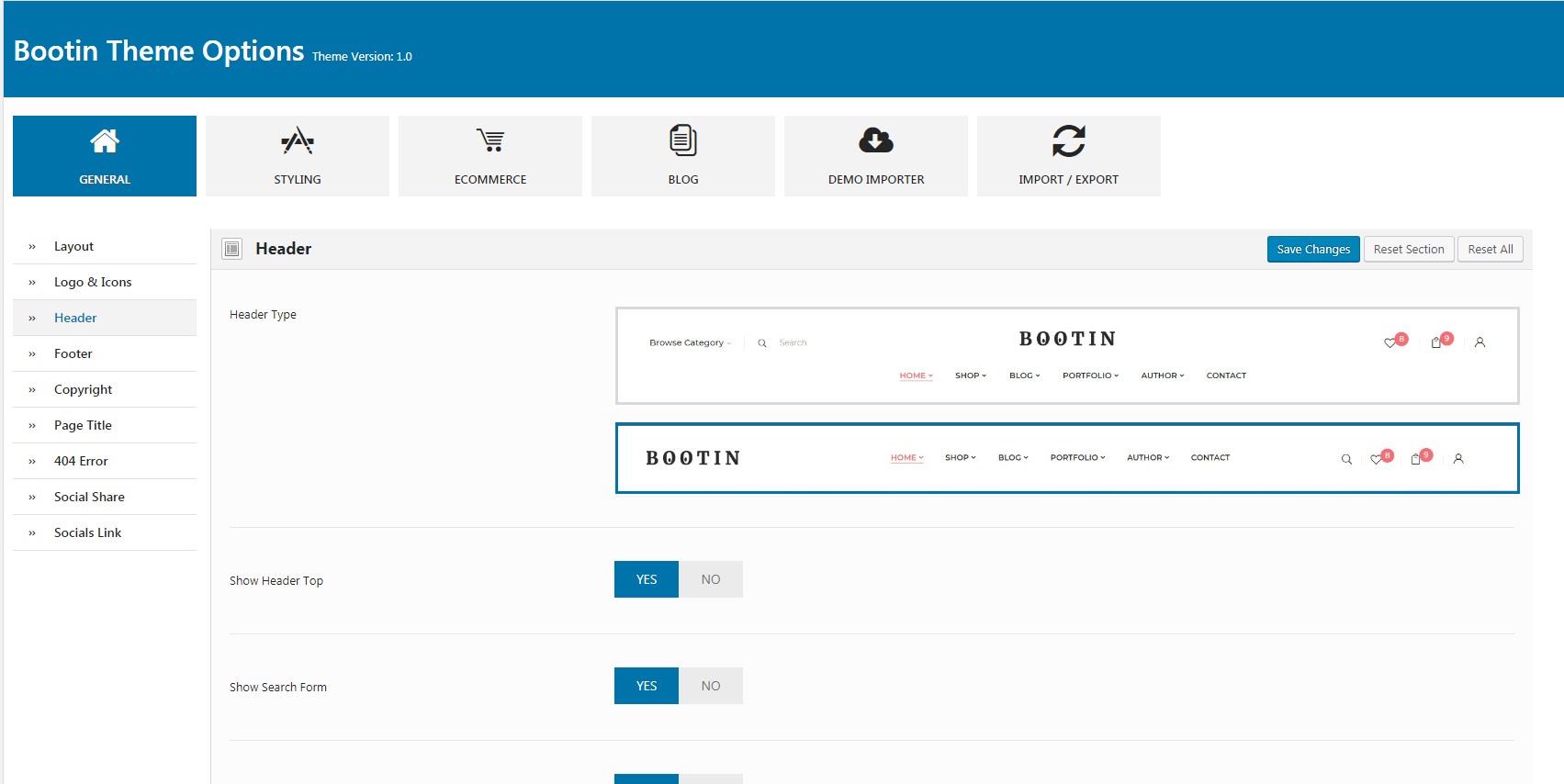Click Reset All button
Viewport: 1564px width, 784px height.
1491,249
